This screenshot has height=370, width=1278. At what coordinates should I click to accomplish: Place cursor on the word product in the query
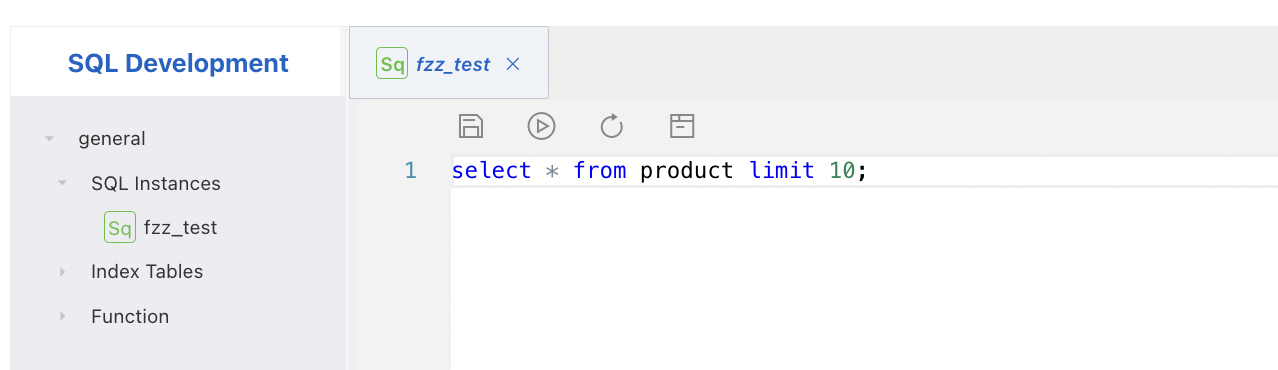point(687,171)
